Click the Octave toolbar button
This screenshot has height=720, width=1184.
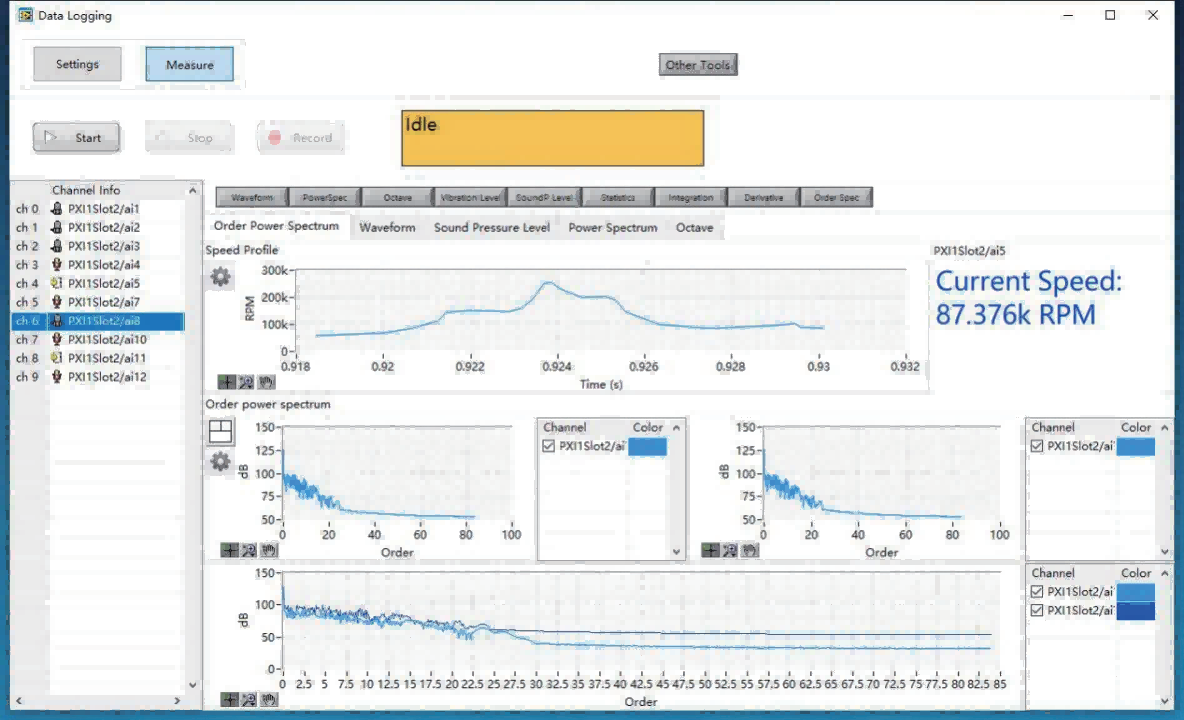click(x=398, y=198)
